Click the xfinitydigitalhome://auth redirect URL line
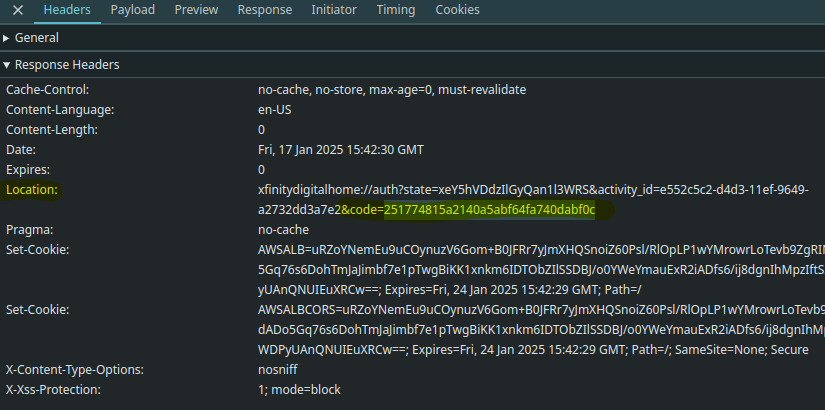The image size is (825, 410). tap(533, 190)
